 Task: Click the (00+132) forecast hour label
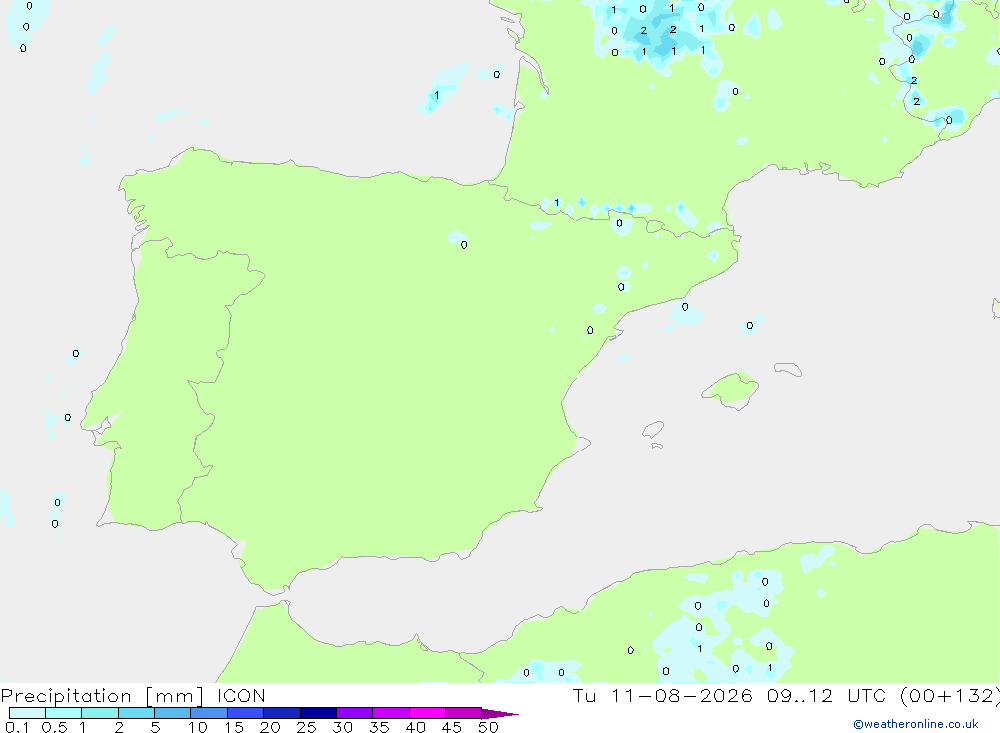click(950, 695)
